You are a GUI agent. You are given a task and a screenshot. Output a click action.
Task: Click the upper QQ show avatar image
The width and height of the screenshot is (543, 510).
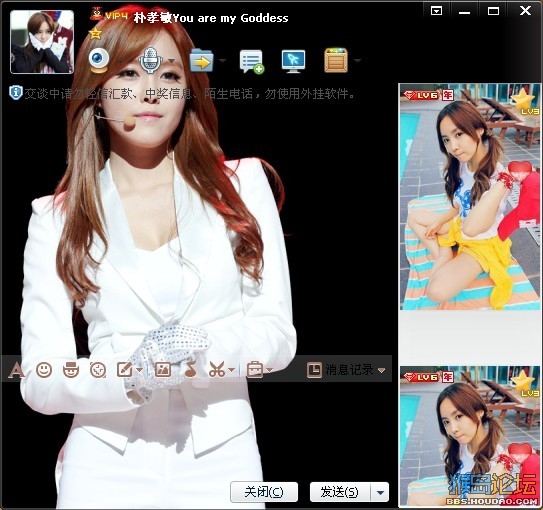coord(470,197)
